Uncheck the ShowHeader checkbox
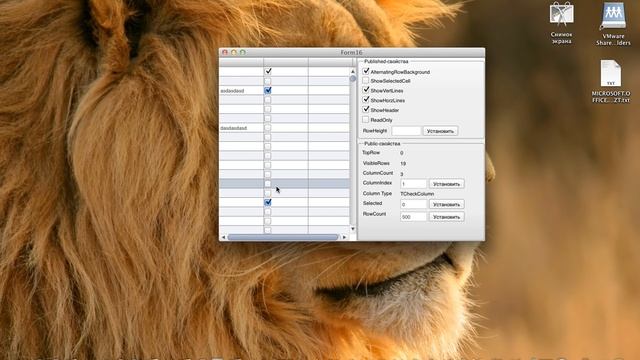The width and height of the screenshot is (640, 360). click(366, 109)
